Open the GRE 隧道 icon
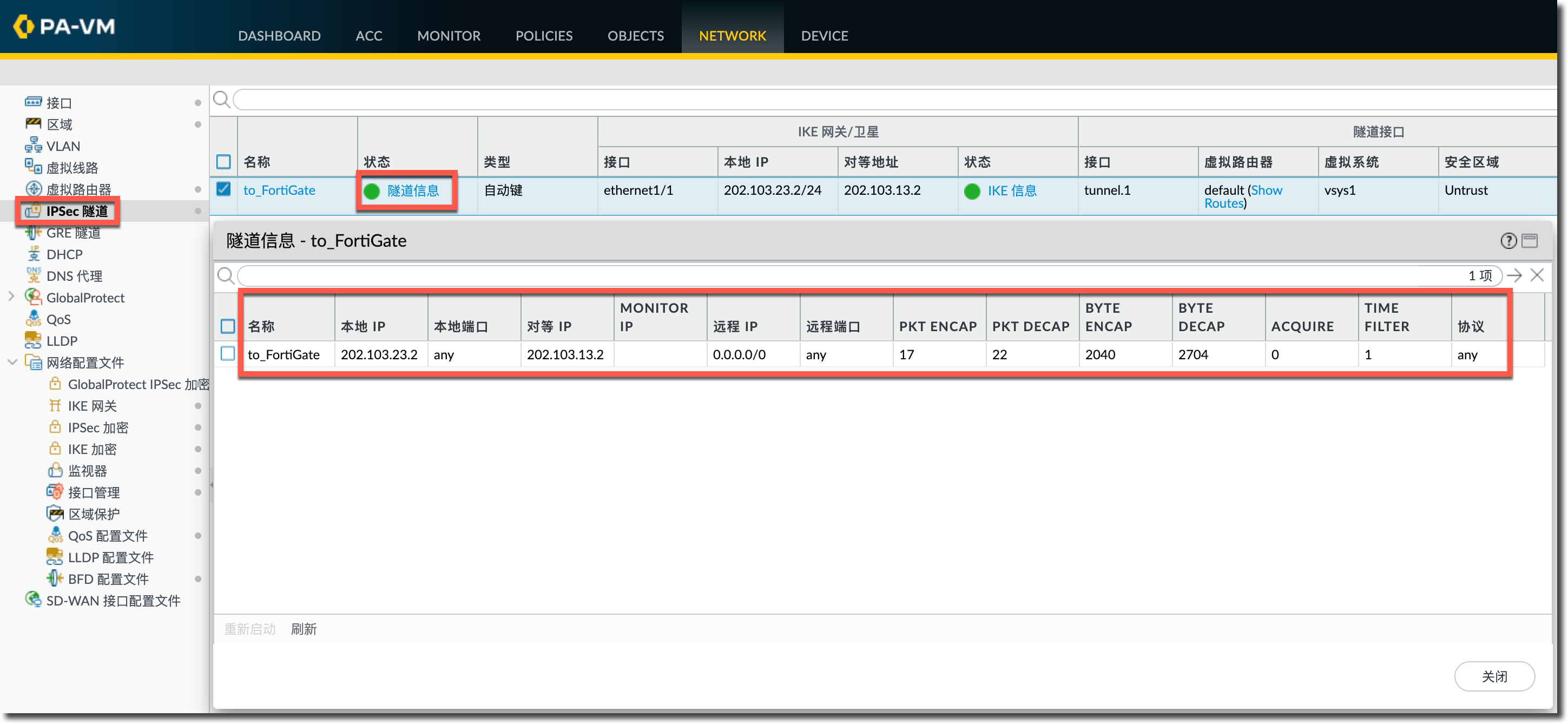Image resolution: width=1568 pixels, height=724 pixels. click(x=33, y=232)
